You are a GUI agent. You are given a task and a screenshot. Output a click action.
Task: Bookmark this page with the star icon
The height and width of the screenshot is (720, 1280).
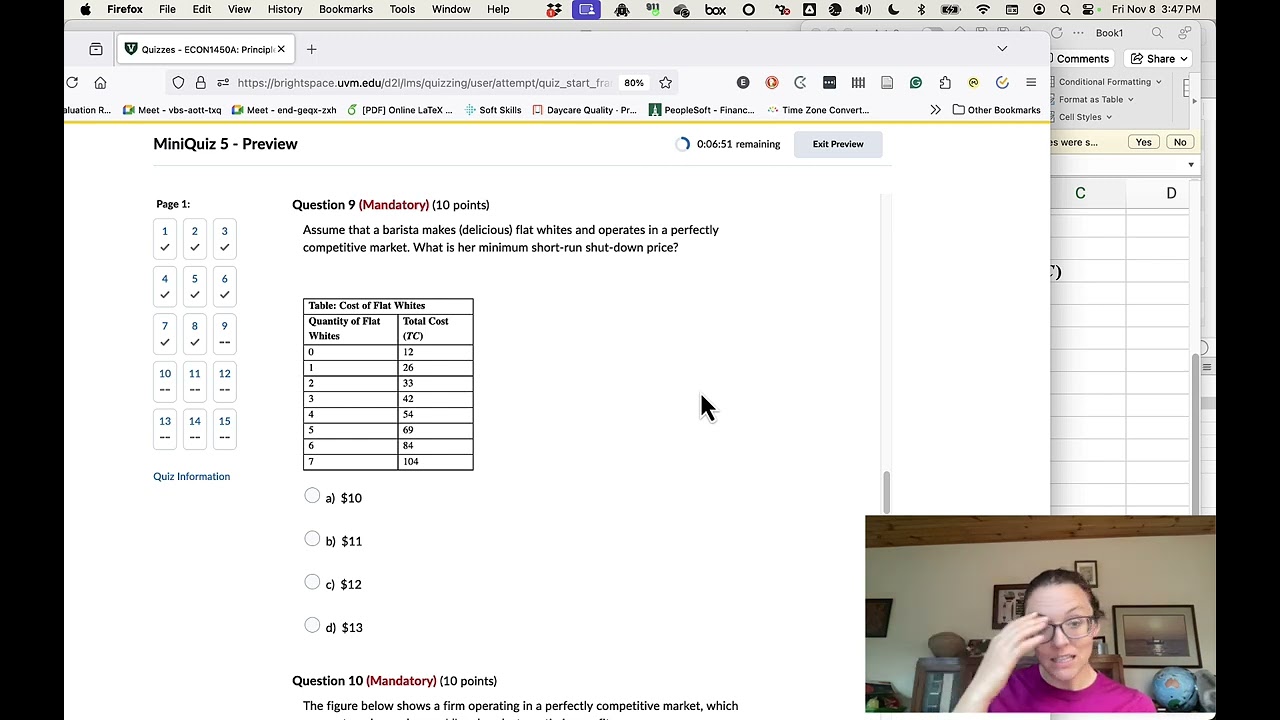pyautogui.click(x=666, y=83)
